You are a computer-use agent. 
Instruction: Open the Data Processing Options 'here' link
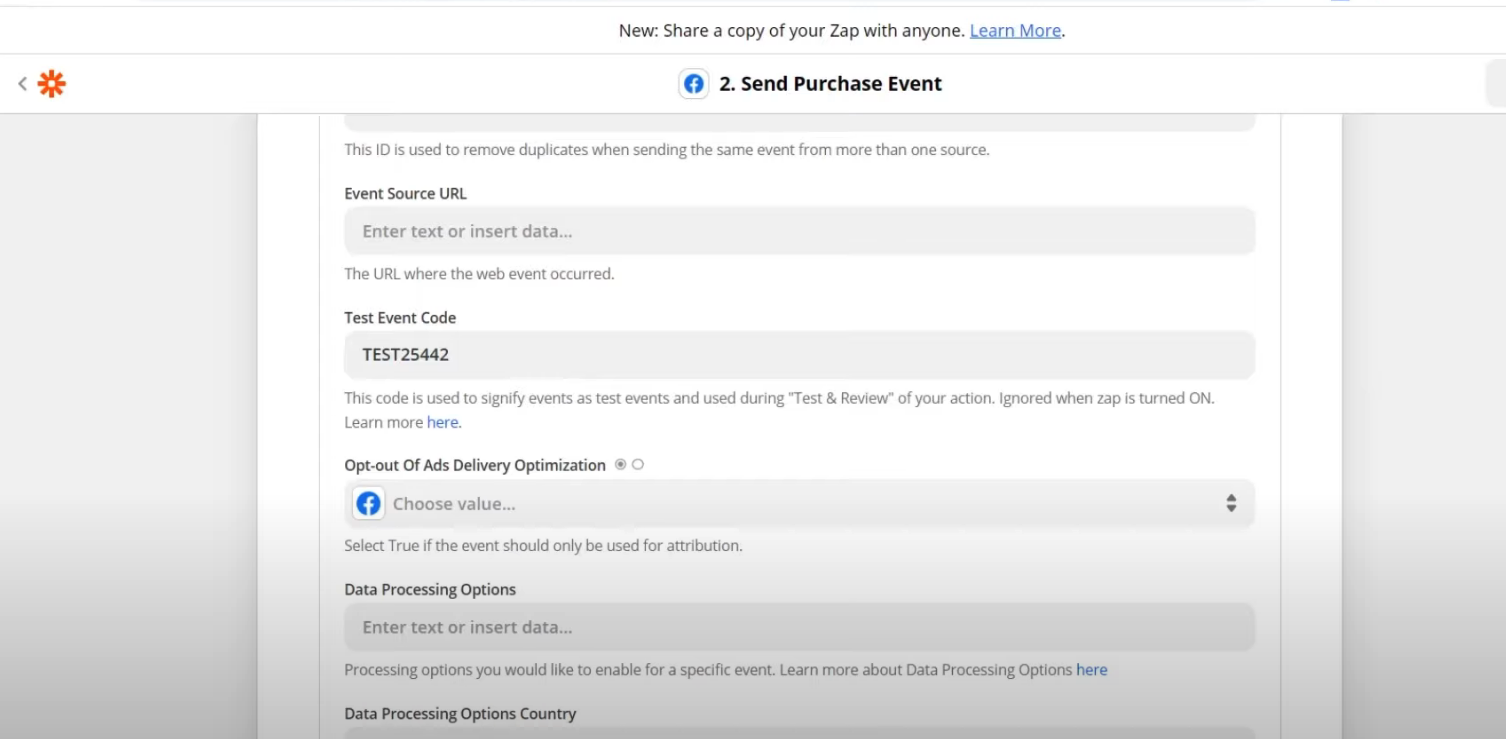tap(1091, 670)
